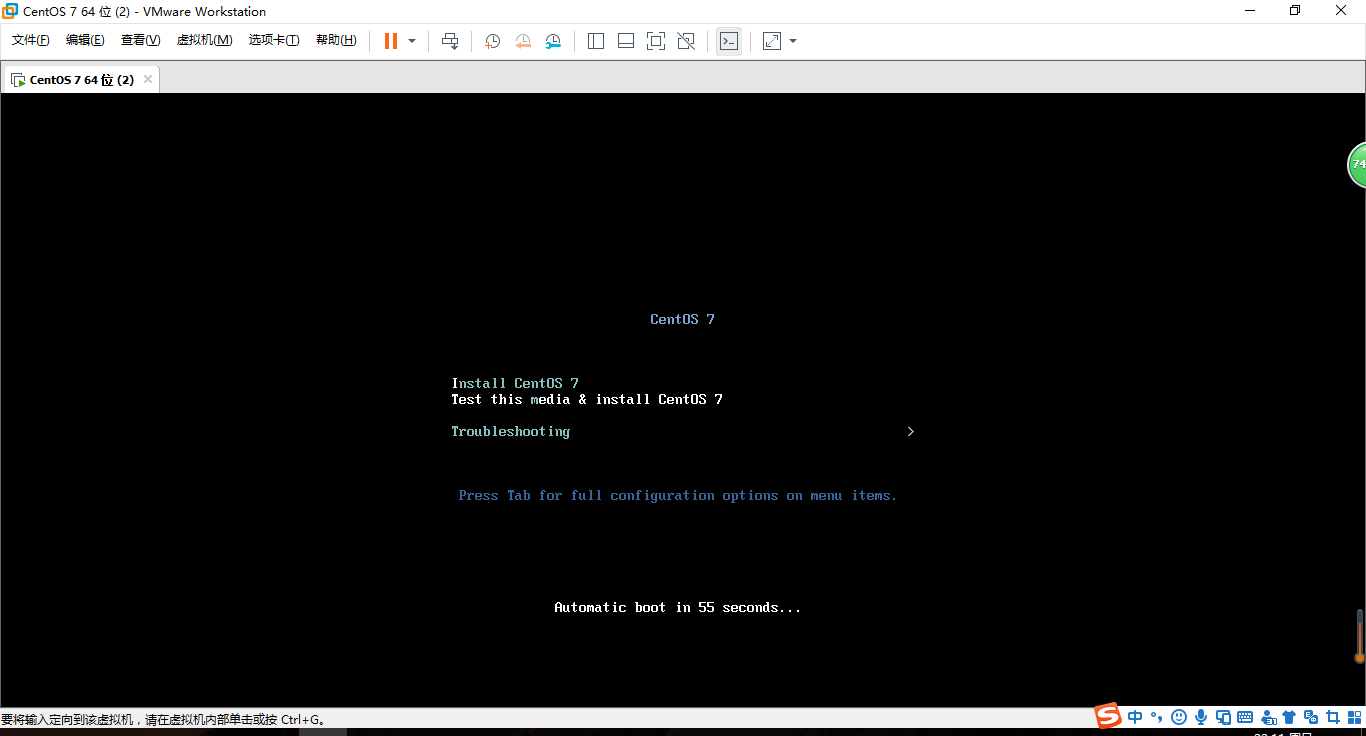Viewport: 1366px width, 736px height.
Task: Click the stretch guest display icon
Action: click(x=772, y=41)
